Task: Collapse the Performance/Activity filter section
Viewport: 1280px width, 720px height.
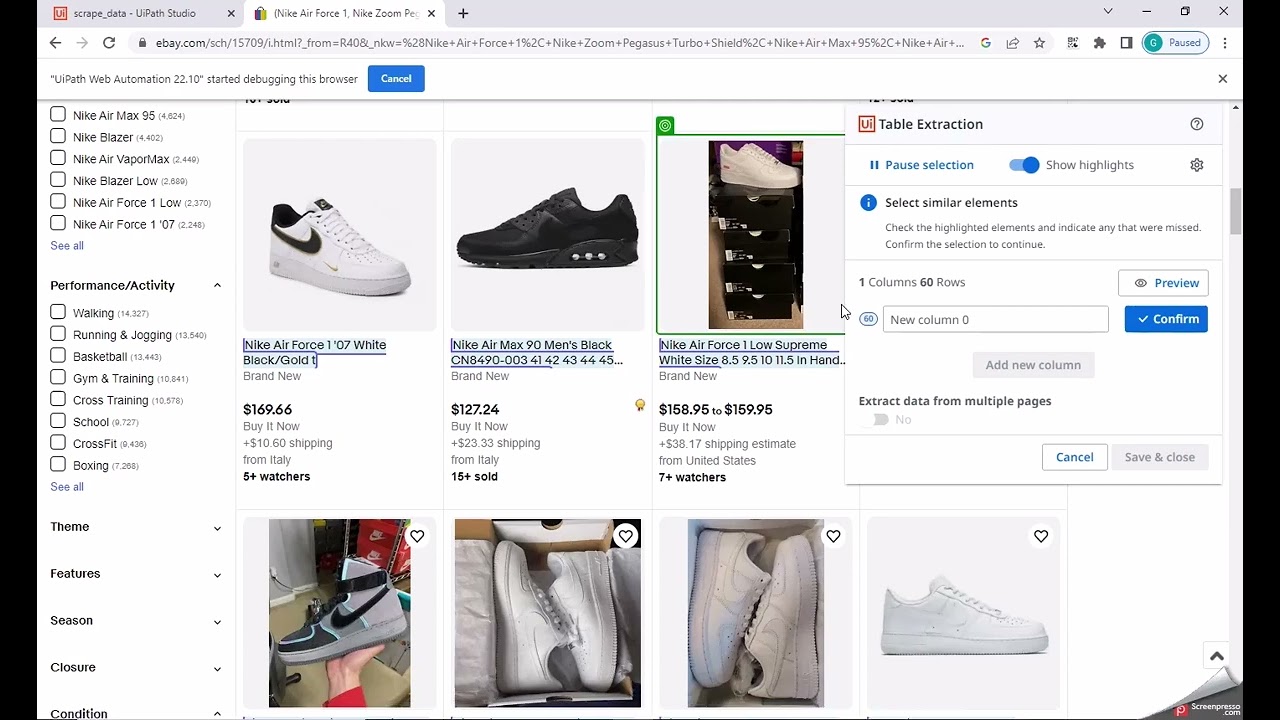Action: pos(217,286)
